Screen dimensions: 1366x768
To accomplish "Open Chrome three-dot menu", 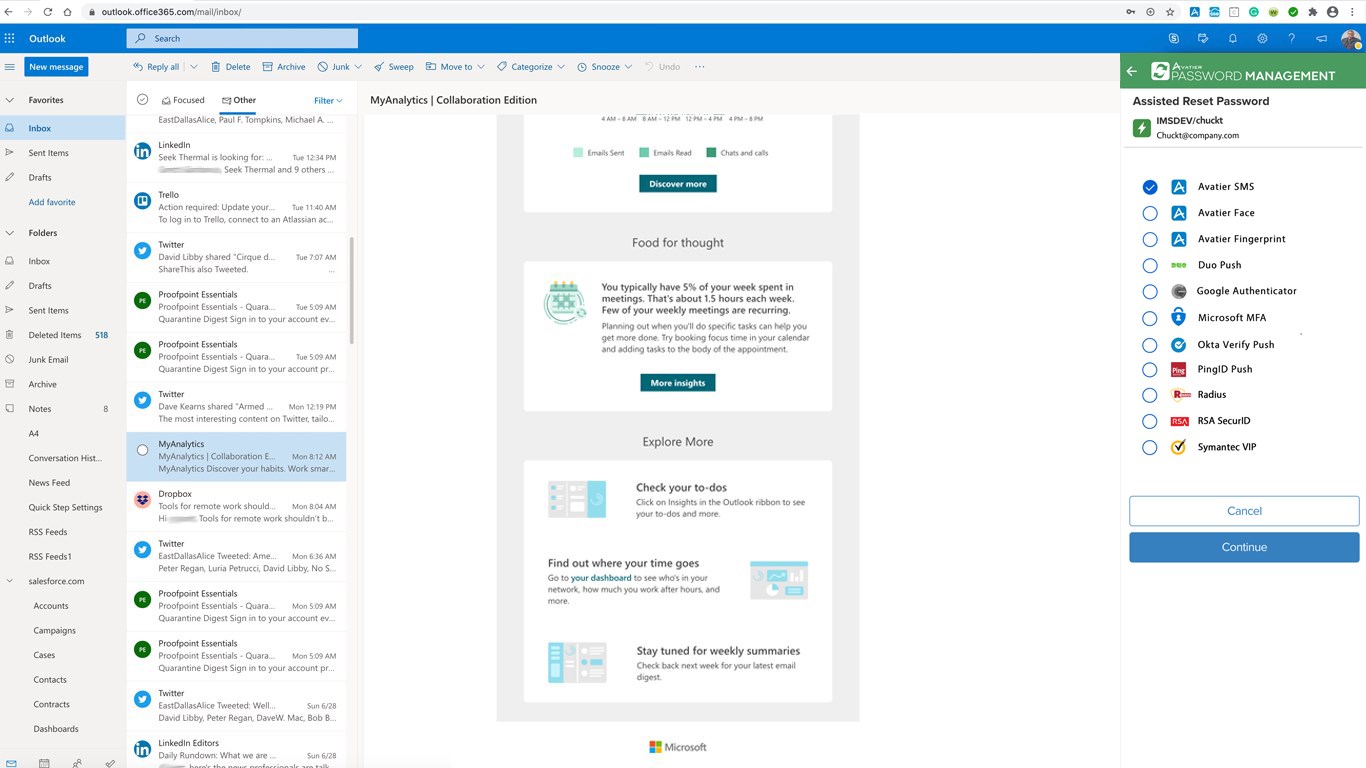I will [x=1354, y=12].
